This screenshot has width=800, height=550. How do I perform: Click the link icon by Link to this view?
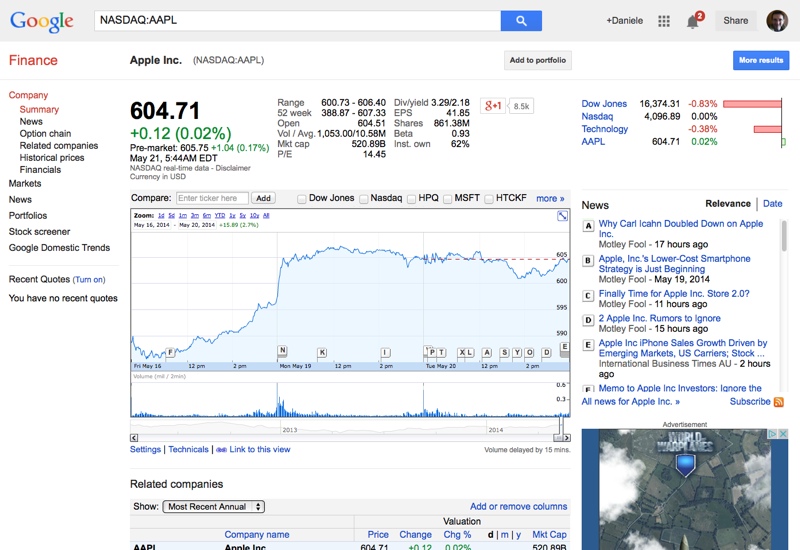tap(221, 449)
